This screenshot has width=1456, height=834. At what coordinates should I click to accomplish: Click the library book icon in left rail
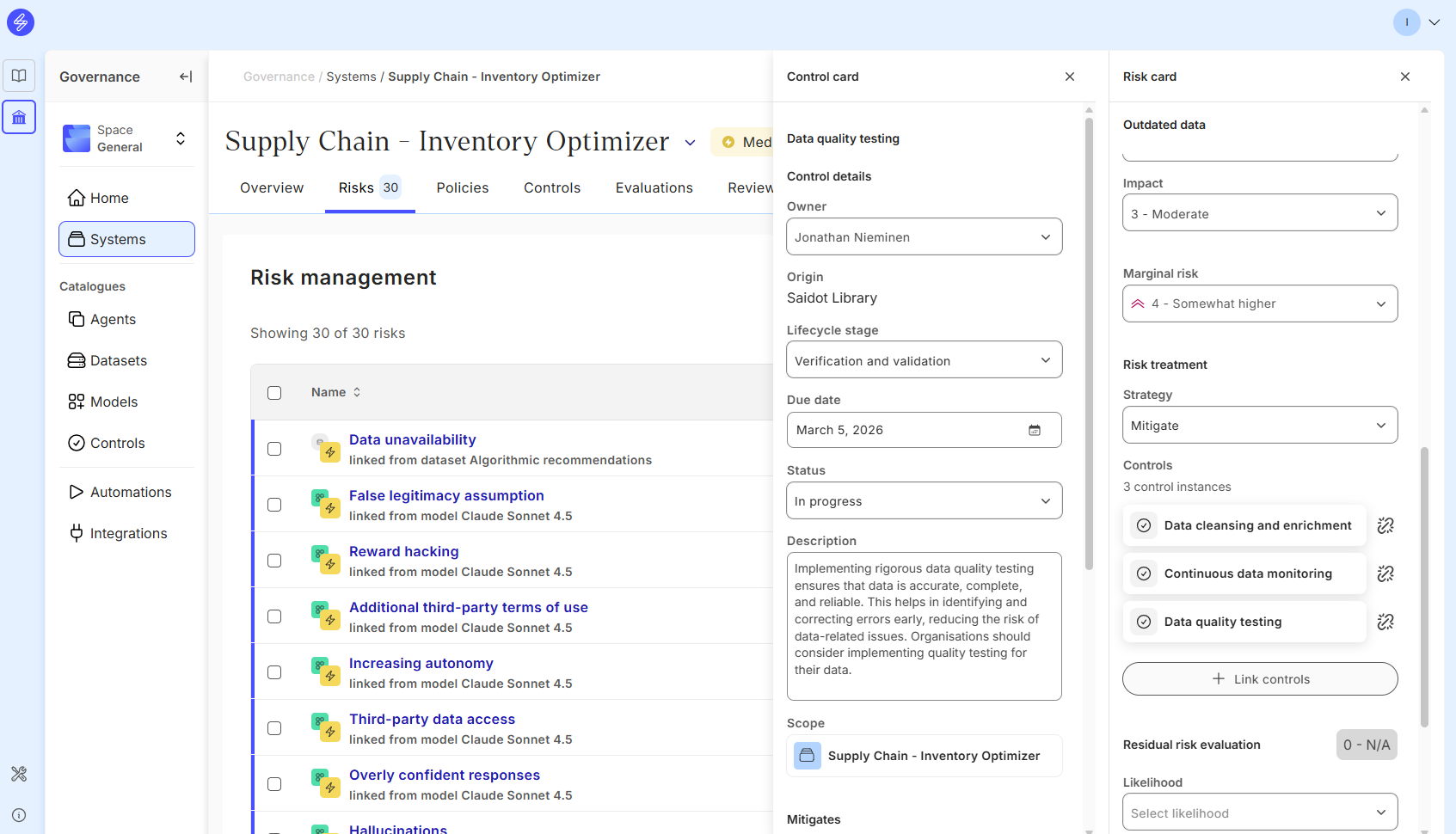(x=19, y=76)
